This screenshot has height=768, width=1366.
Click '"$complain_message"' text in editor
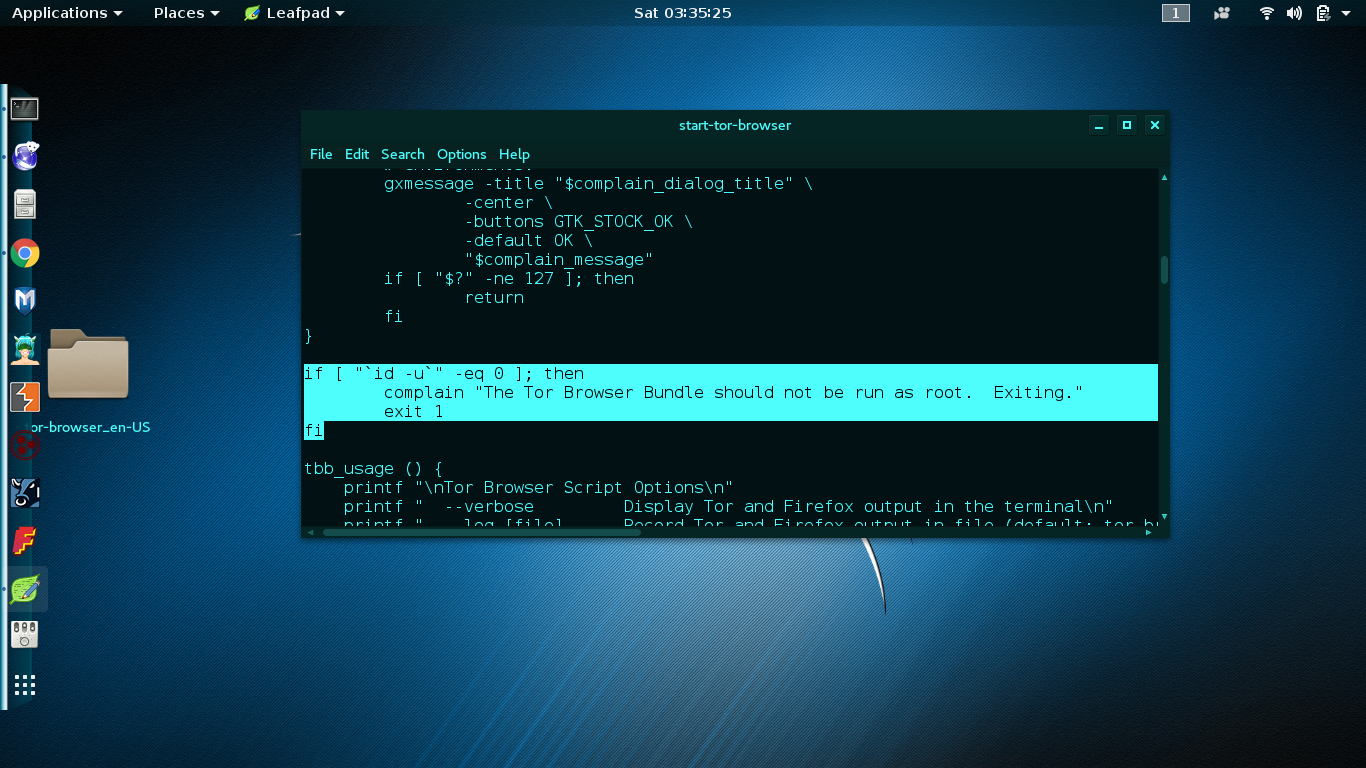[559, 259]
